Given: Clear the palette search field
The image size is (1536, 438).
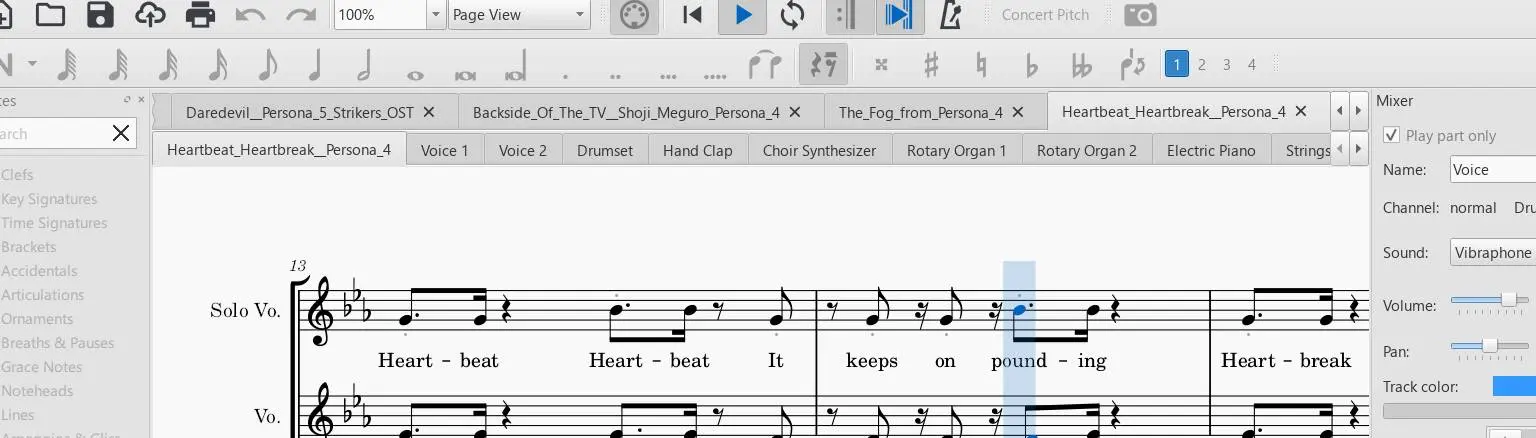Looking at the screenshot, I should pos(121,133).
